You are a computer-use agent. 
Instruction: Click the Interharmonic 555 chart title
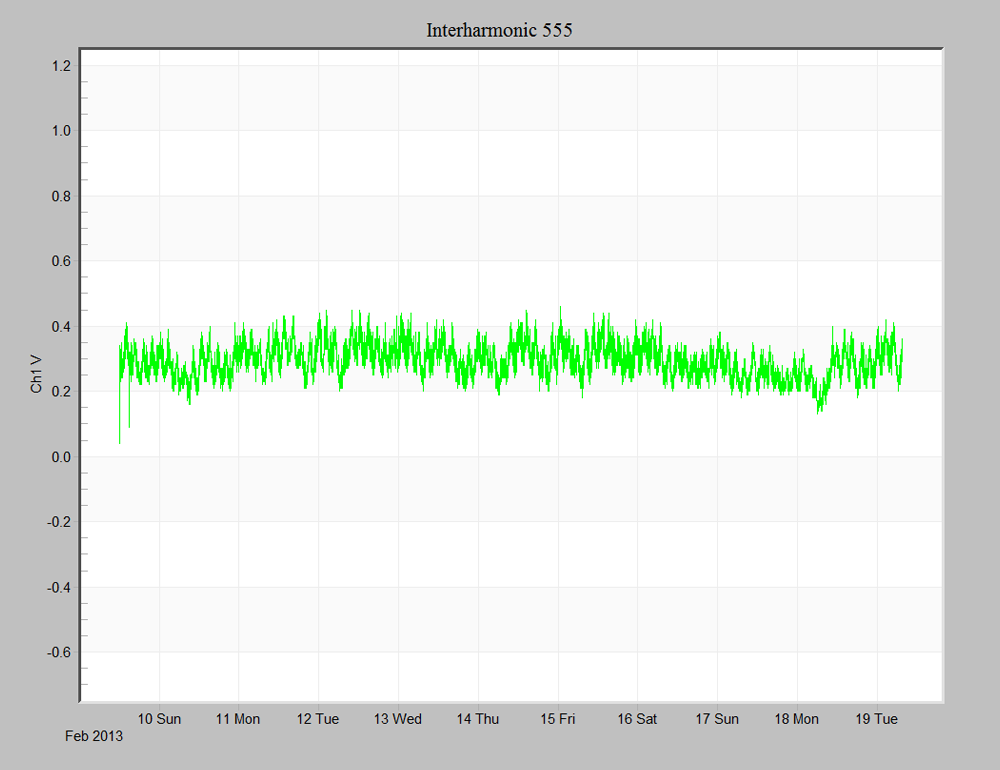499,30
